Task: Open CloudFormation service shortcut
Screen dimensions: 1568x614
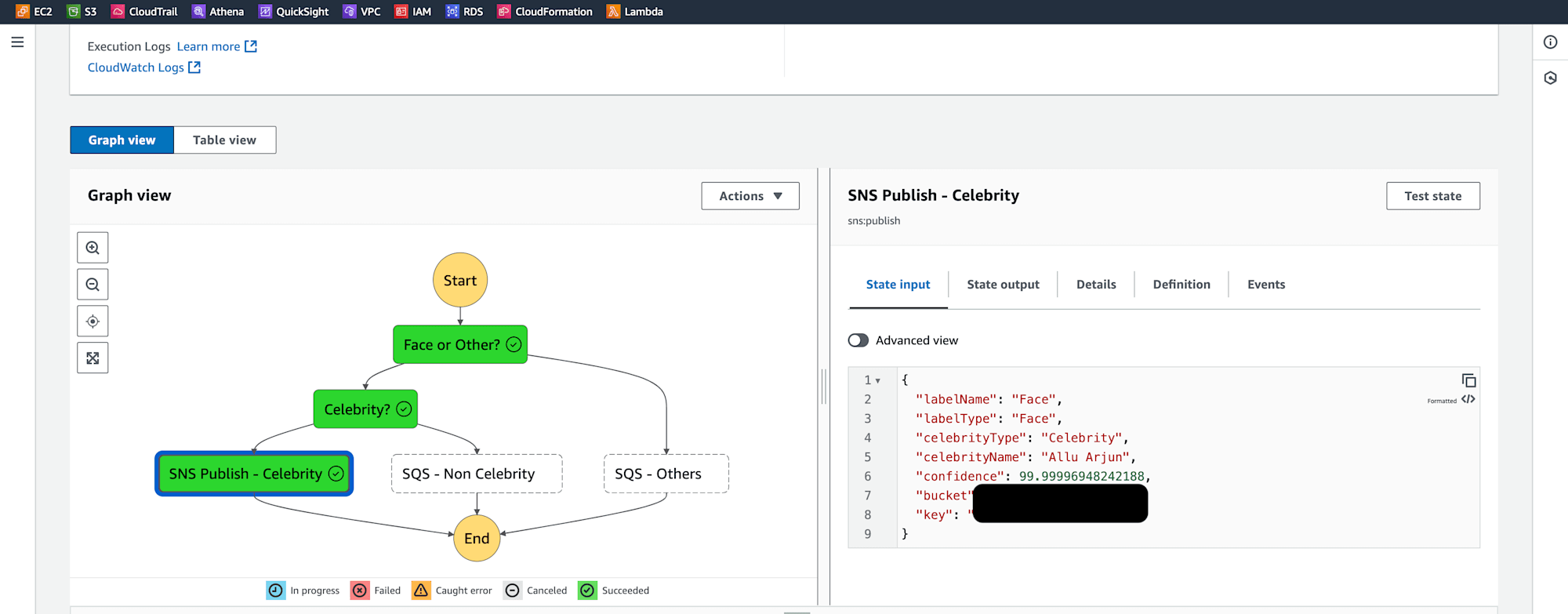Action: tap(545, 12)
